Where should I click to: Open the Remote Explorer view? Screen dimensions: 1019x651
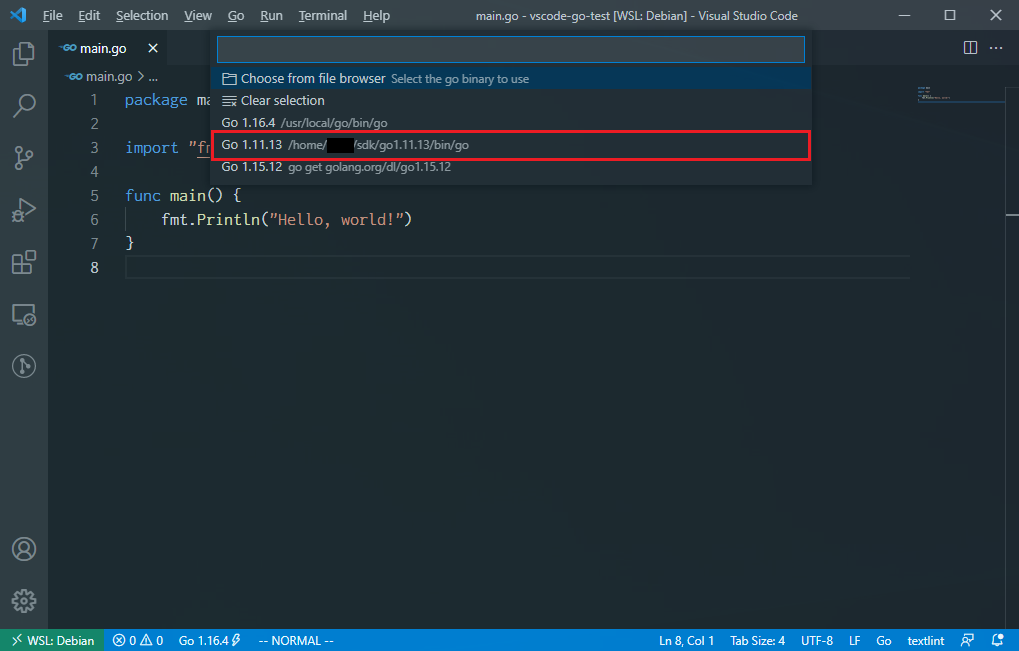click(23, 314)
